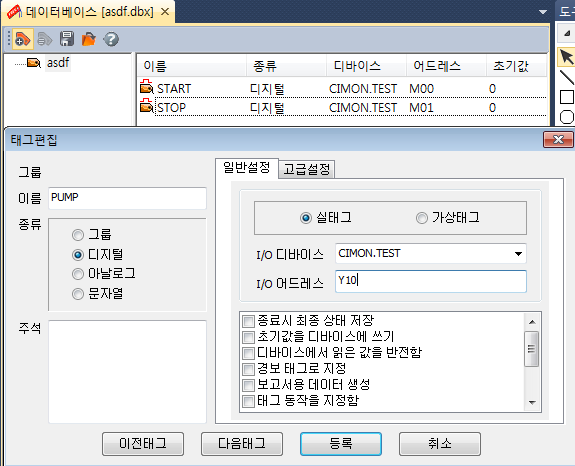Click the START tag row icon
This screenshot has height=466, width=575.
(x=147, y=87)
